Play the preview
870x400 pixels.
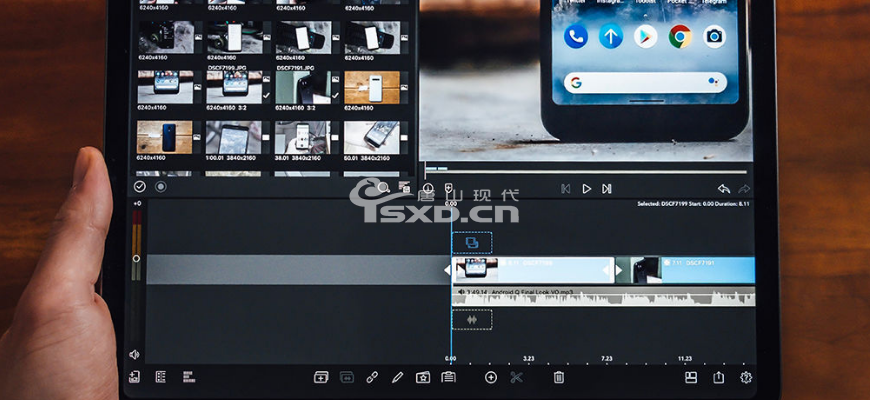[x=586, y=189]
